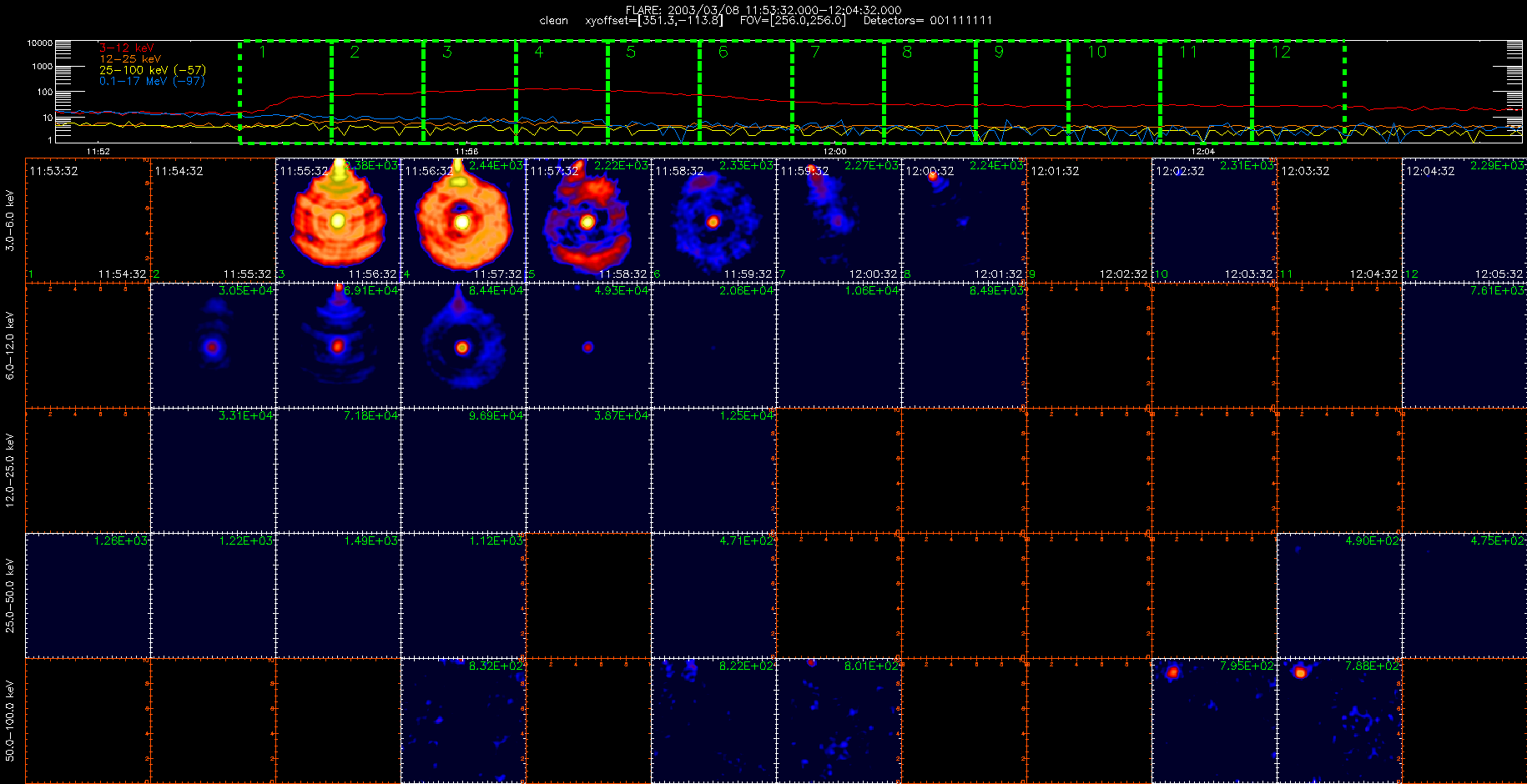Click the yellow 25-100 keV (-57) legend label
This screenshot has height=784, width=1527.
click(x=153, y=70)
